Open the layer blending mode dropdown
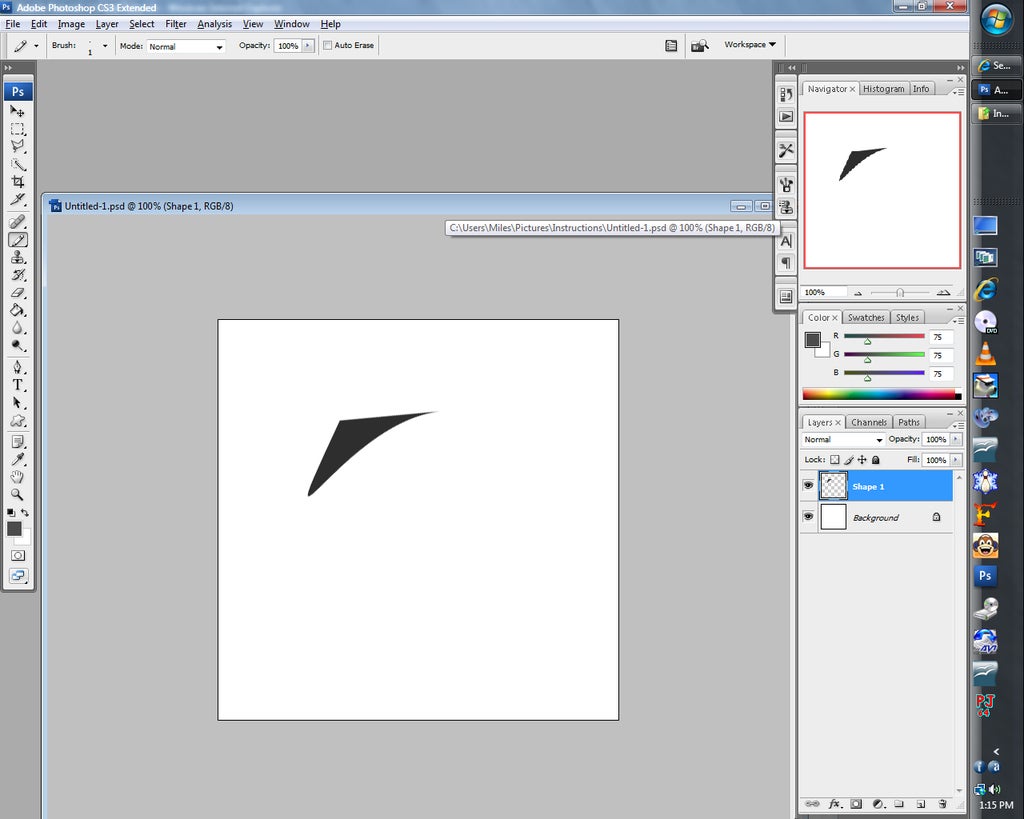1024x819 pixels. pos(843,439)
